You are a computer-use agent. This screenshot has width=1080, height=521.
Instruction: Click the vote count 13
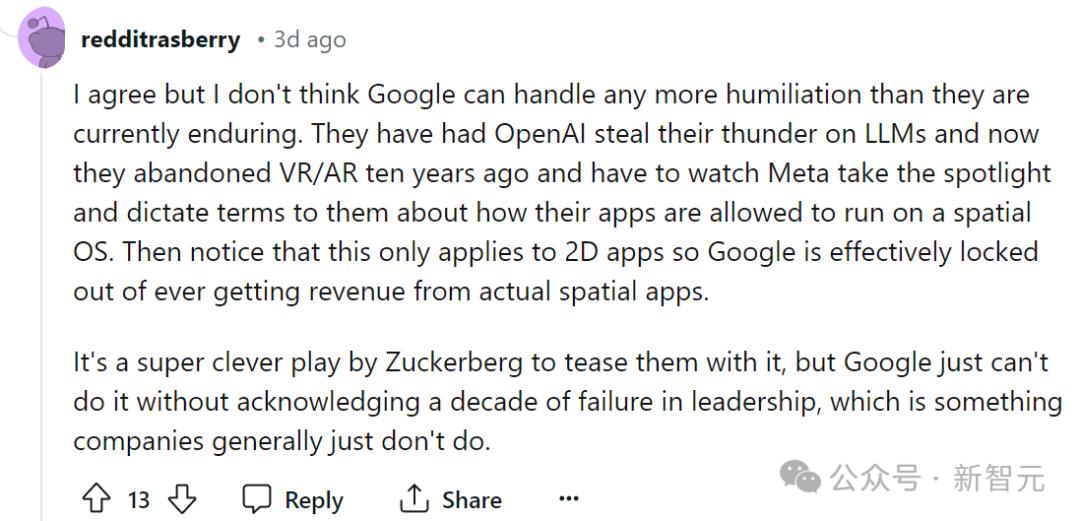139,499
